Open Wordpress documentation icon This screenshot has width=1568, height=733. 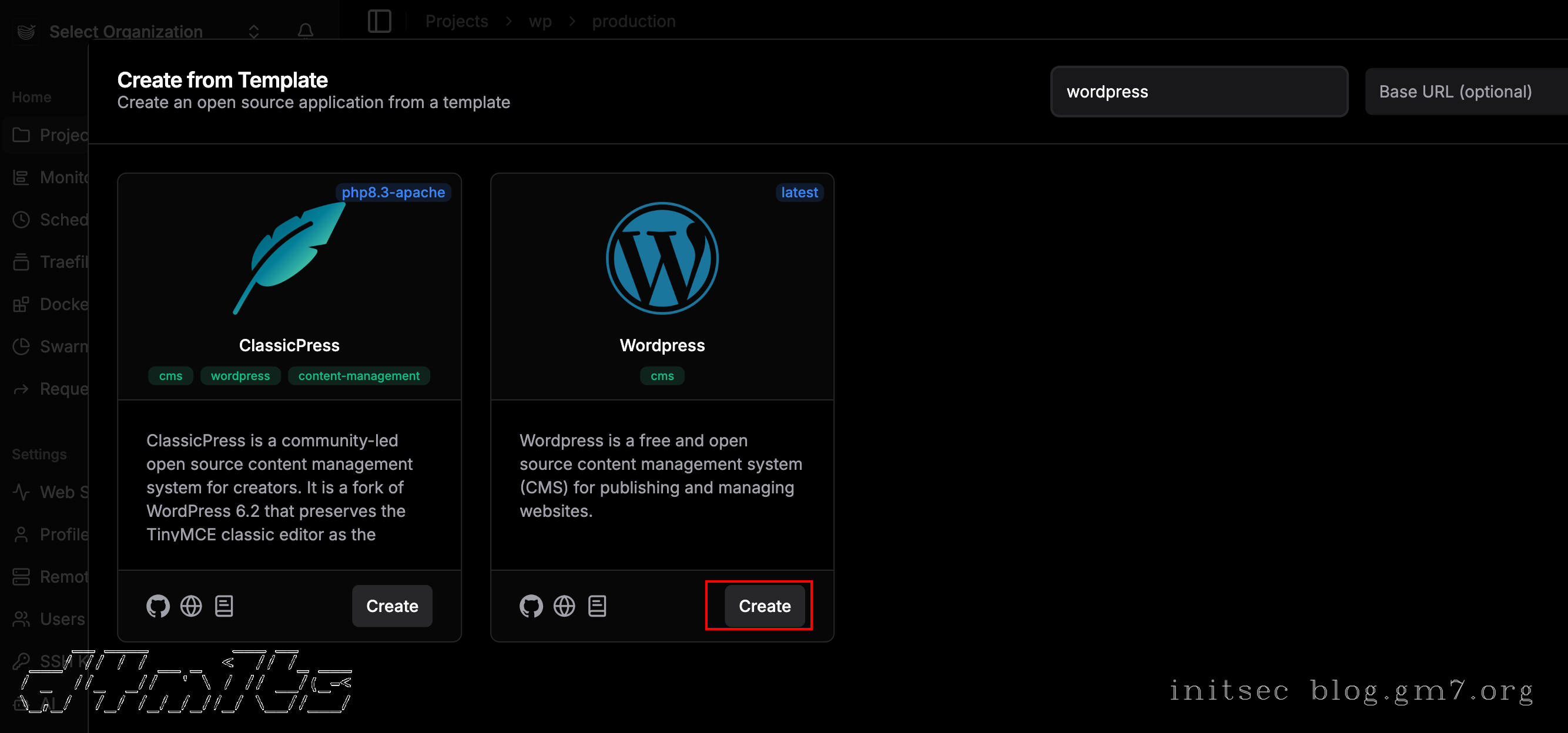click(x=597, y=606)
